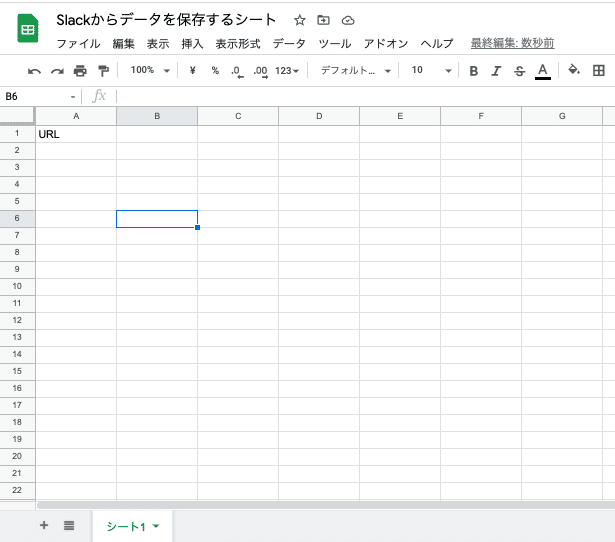Select column B header
This screenshot has width=615, height=542.
click(x=157, y=116)
